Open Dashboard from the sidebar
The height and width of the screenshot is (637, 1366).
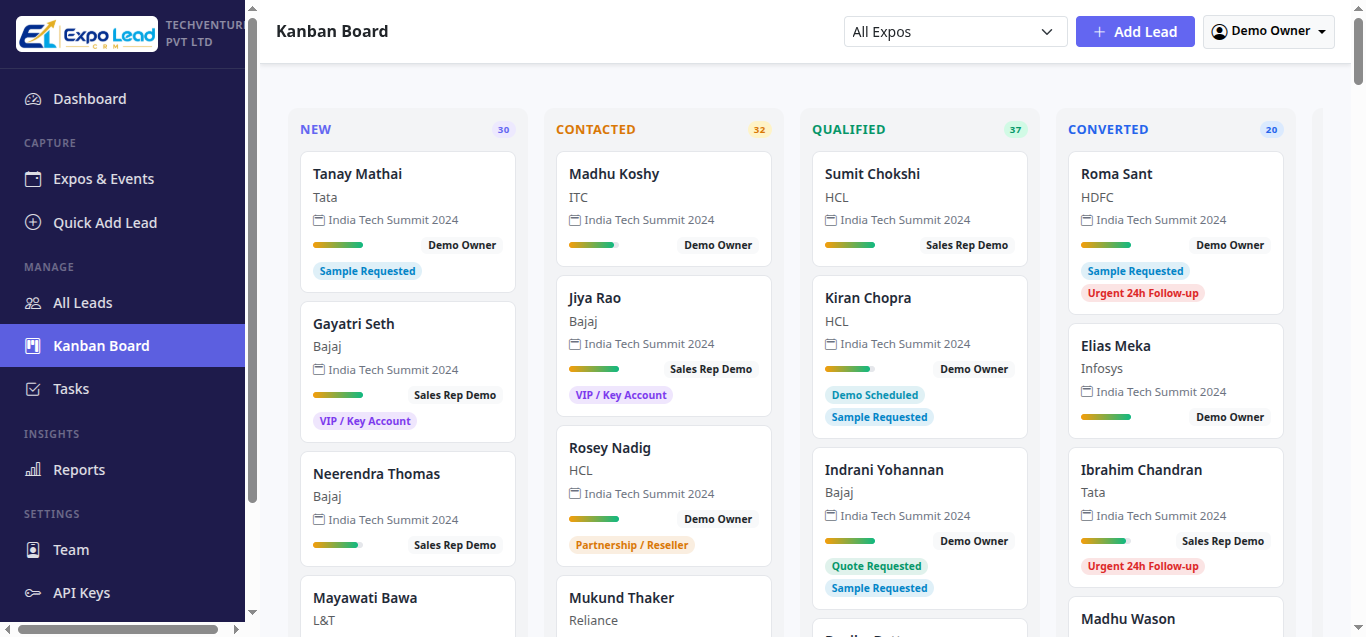(x=122, y=99)
